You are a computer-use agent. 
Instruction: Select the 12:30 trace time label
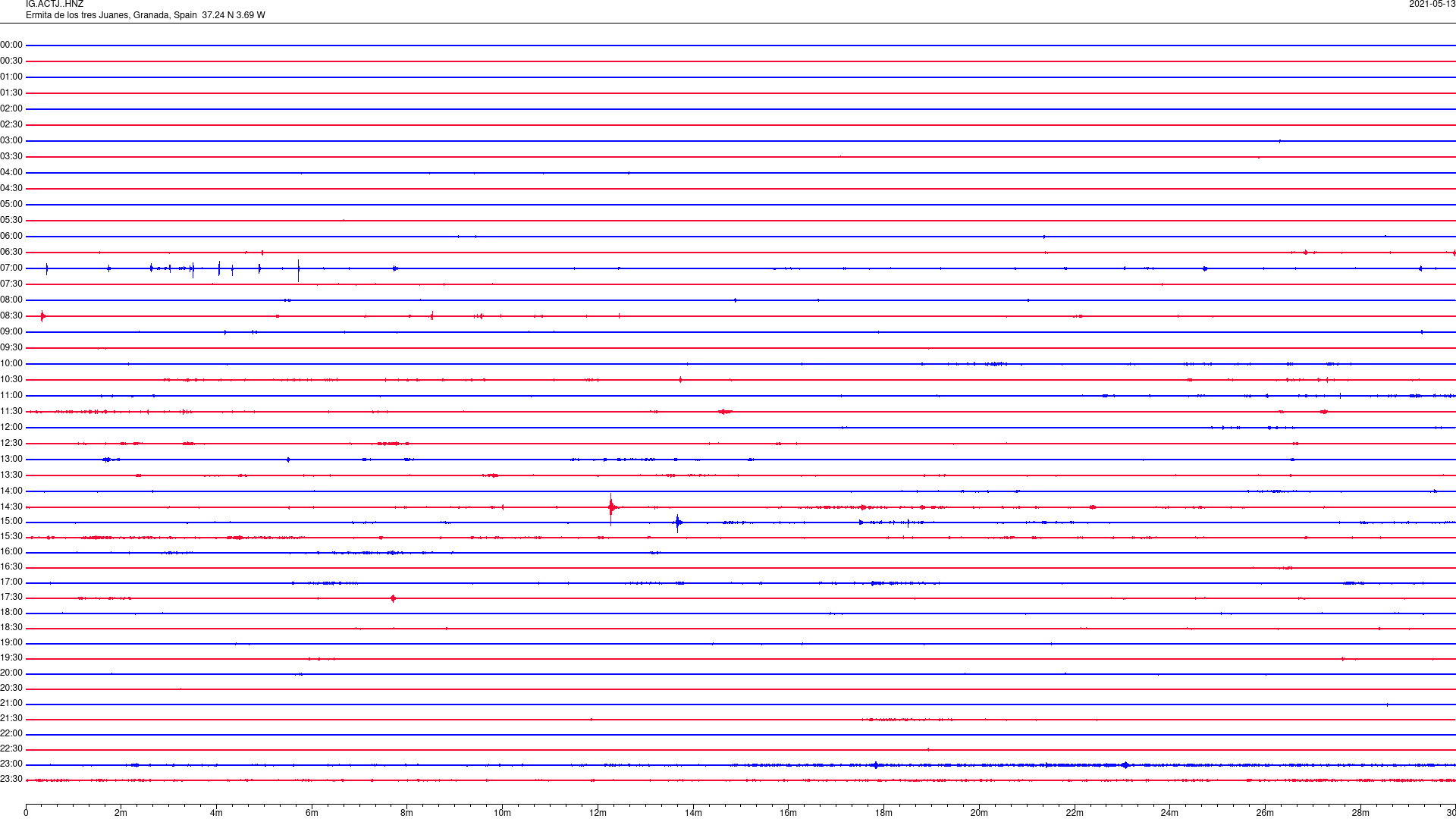[x=11, y=444]
